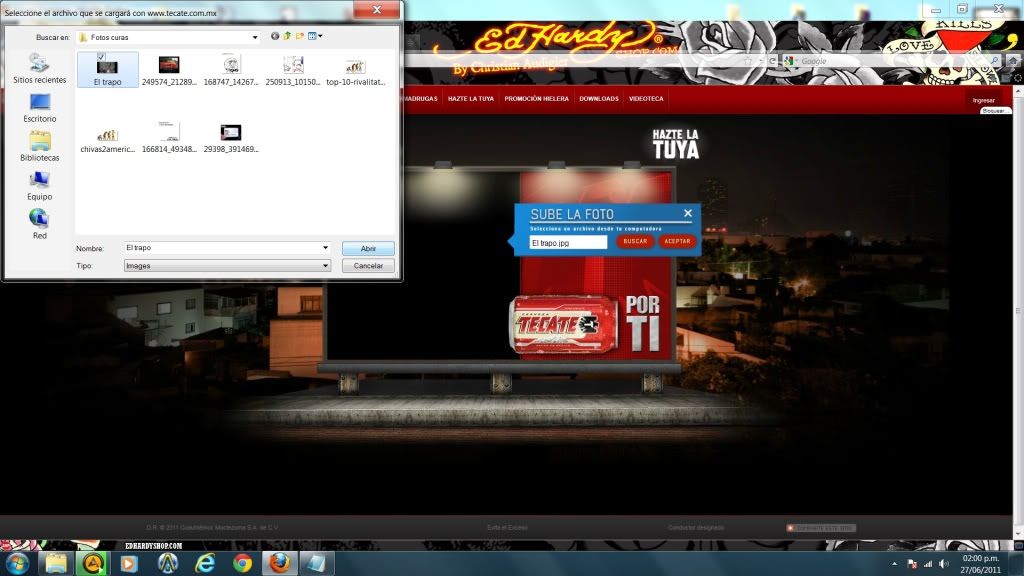This screenshot has height=576, width=1024.
Task: Click the Action Center flag tray icon
Action: (912, 564)
